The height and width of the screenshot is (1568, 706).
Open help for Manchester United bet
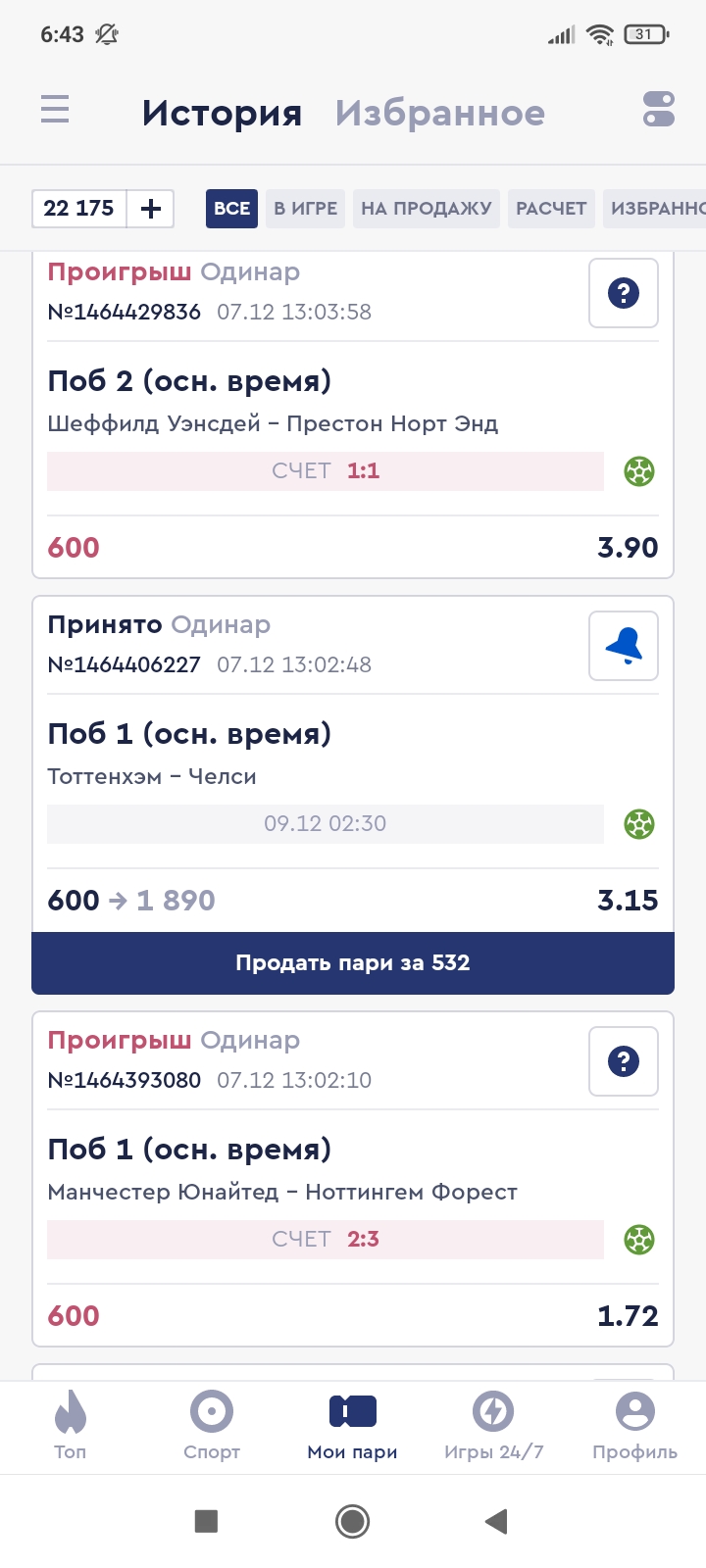(624, 1061)
